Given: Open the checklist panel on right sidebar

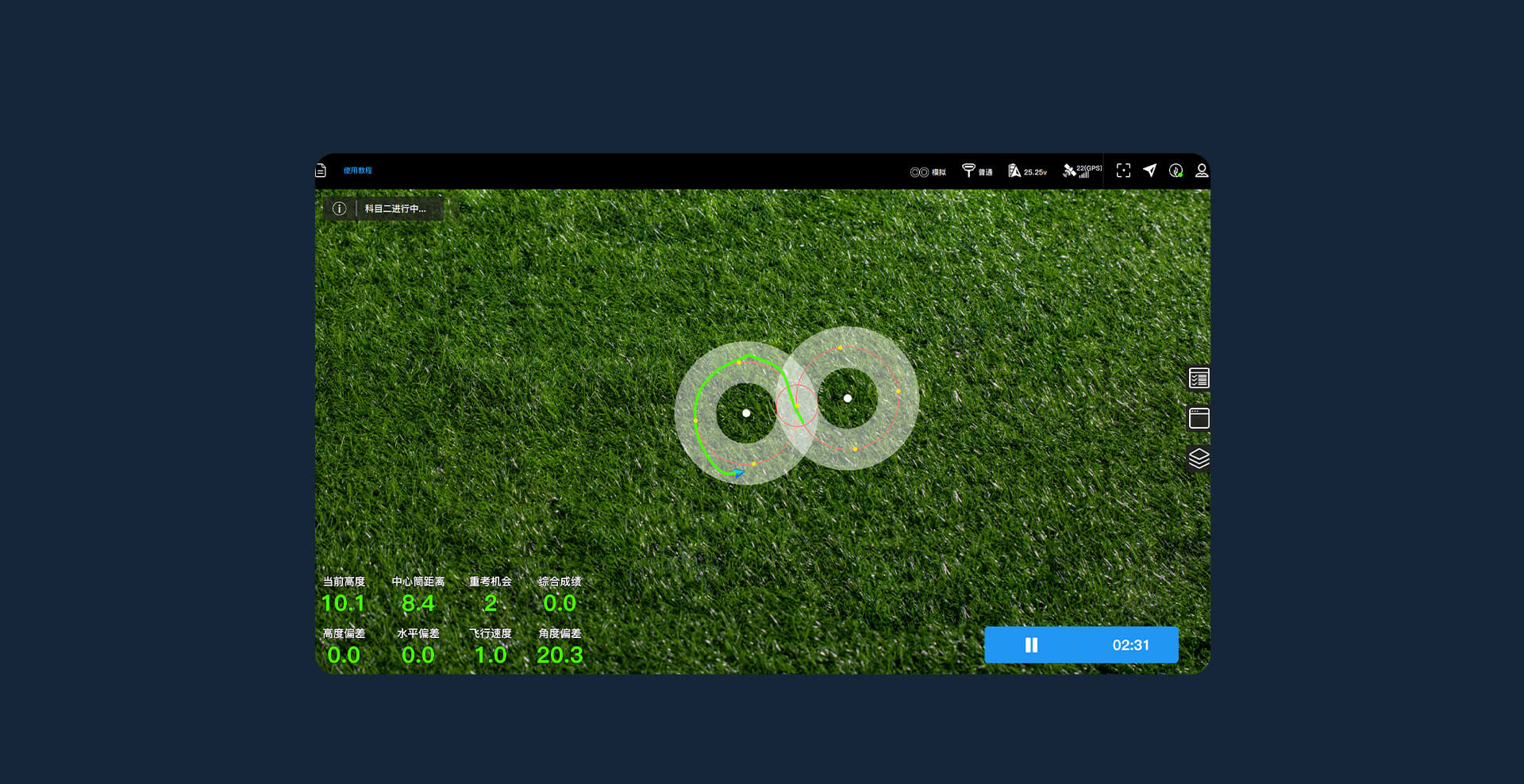Looking at the screenshot, I should coord(1199,379).
